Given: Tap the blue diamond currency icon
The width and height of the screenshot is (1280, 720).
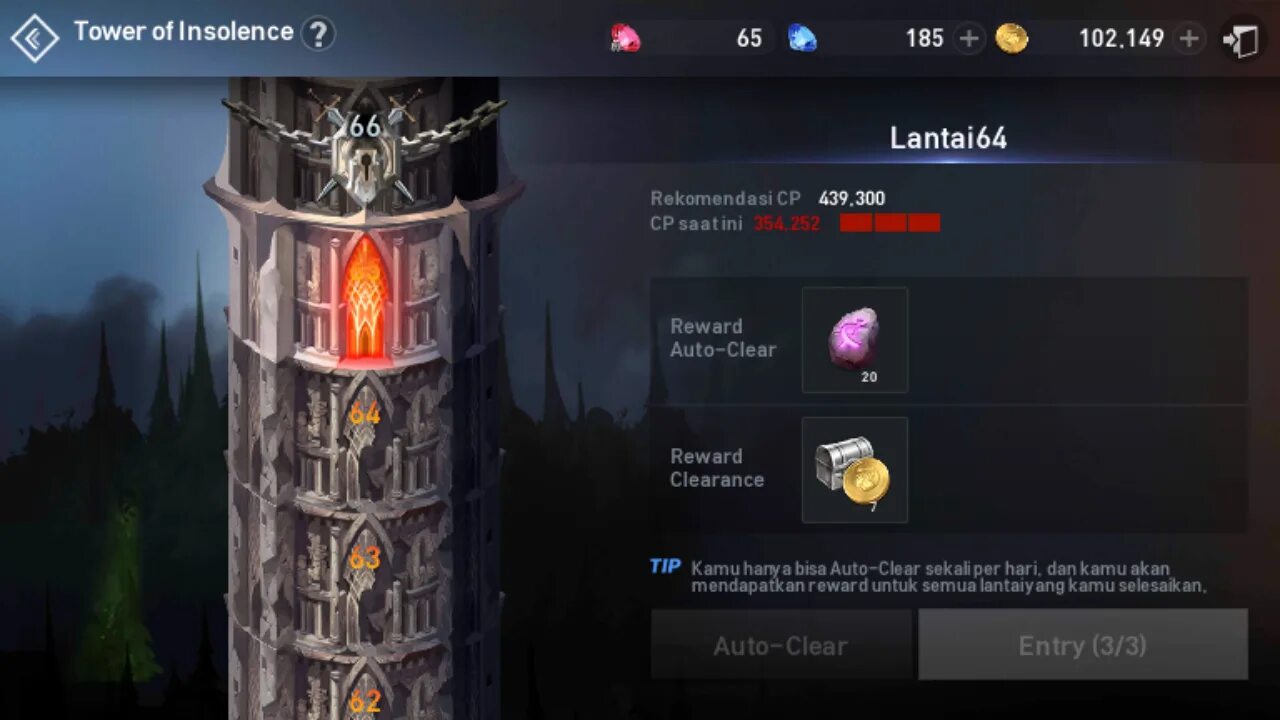Looking at the screenshot, I should pos(801,39).
